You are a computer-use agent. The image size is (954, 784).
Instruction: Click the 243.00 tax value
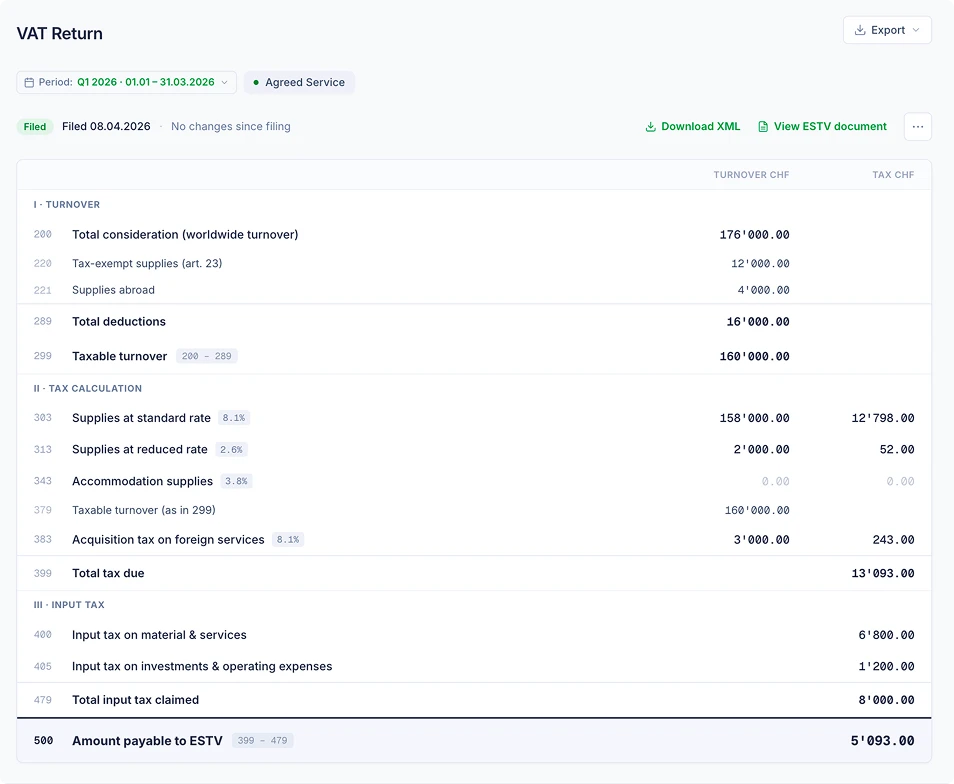pos(894,539)
